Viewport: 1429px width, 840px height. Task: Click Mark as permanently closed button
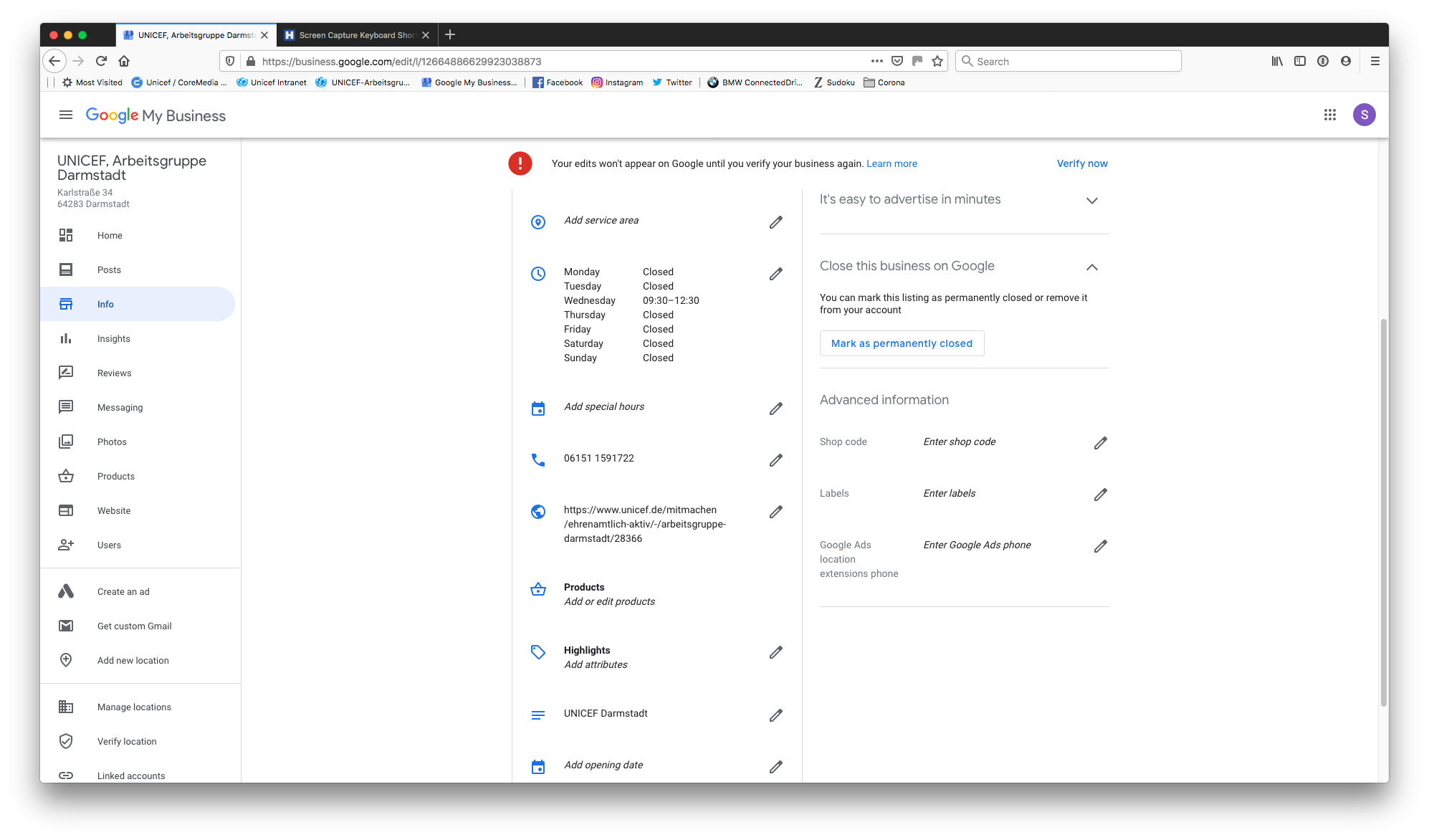(x=902, y=343)
